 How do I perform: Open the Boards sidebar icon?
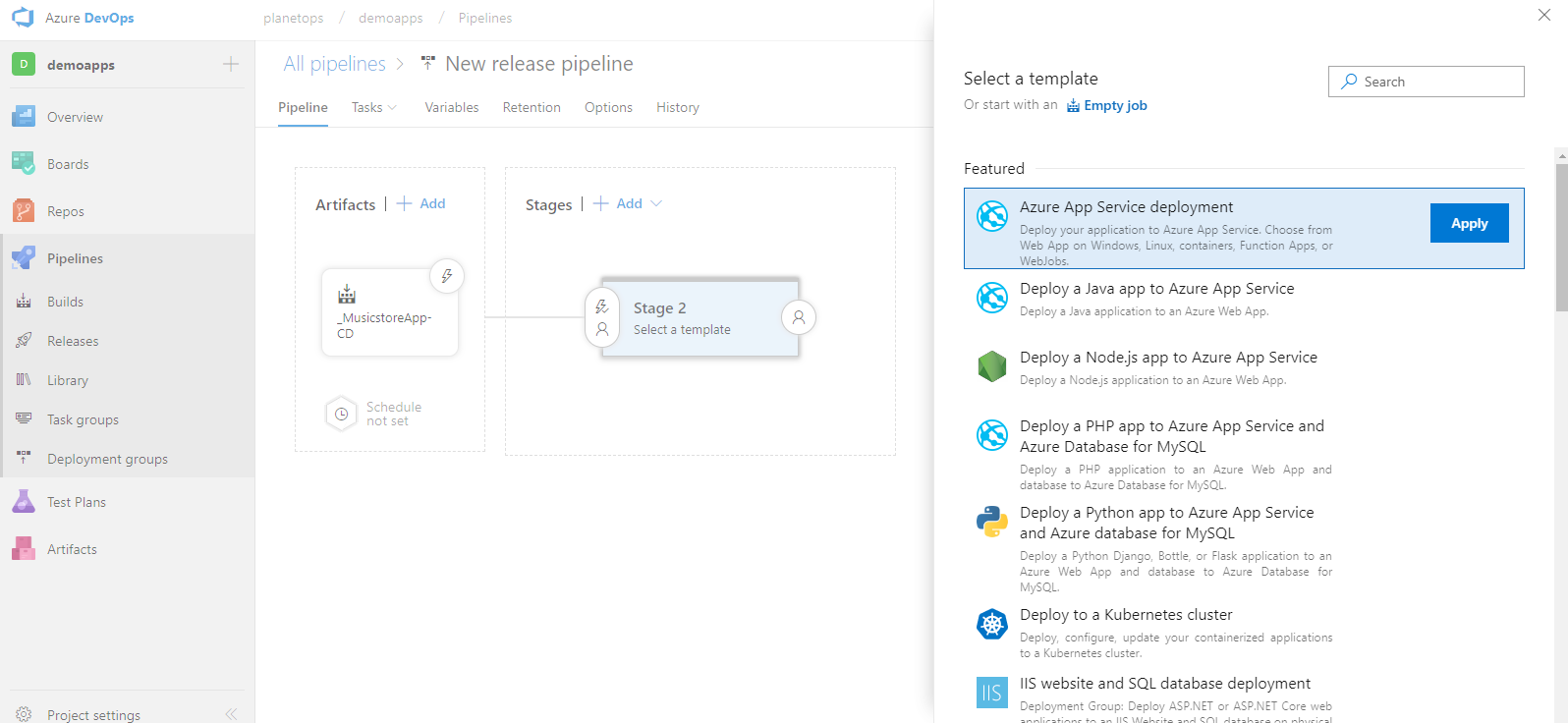24,164
